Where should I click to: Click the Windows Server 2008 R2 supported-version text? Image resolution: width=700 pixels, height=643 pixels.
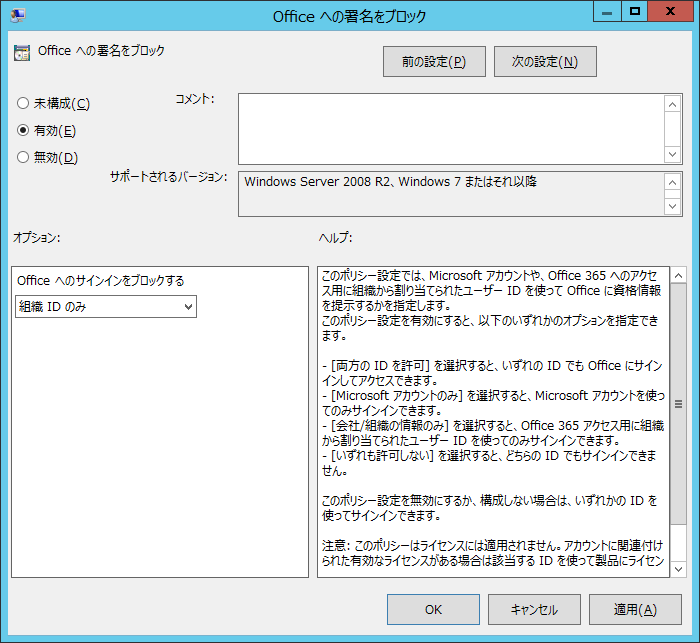(390, 182)
